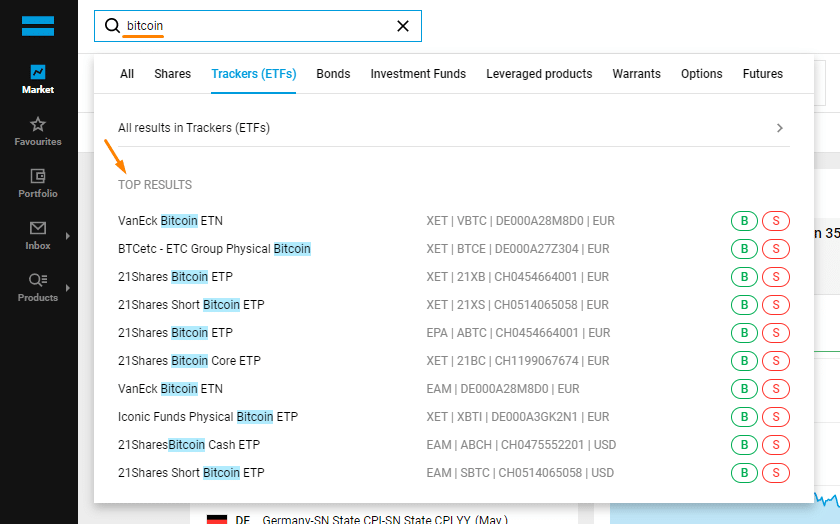Open 21Shares Bitcoin ETP XET 21XB result
Image resolution: width=840 pixels, height=524 pixels.
click(175, 276)
